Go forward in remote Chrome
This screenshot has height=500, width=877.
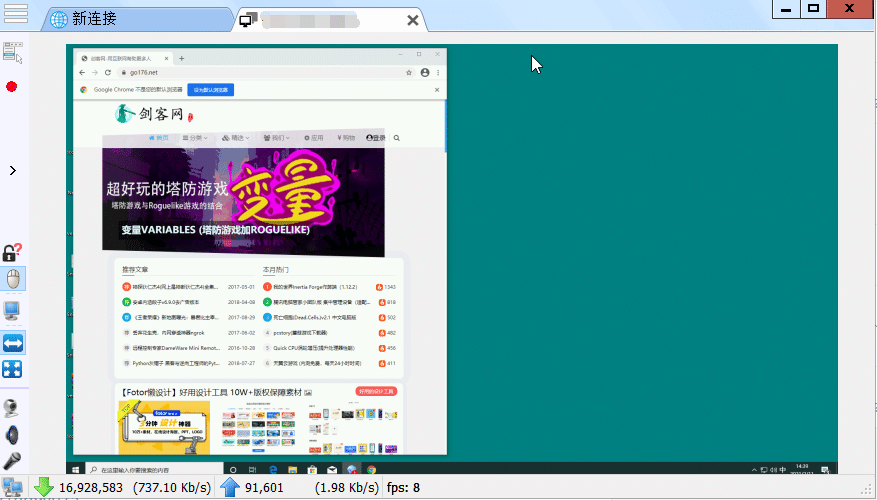95,73
